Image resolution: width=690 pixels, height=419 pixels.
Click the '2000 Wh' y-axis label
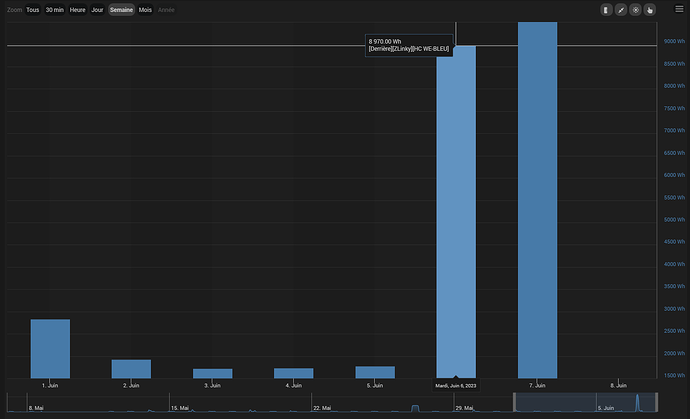click(x=674, y=353)
